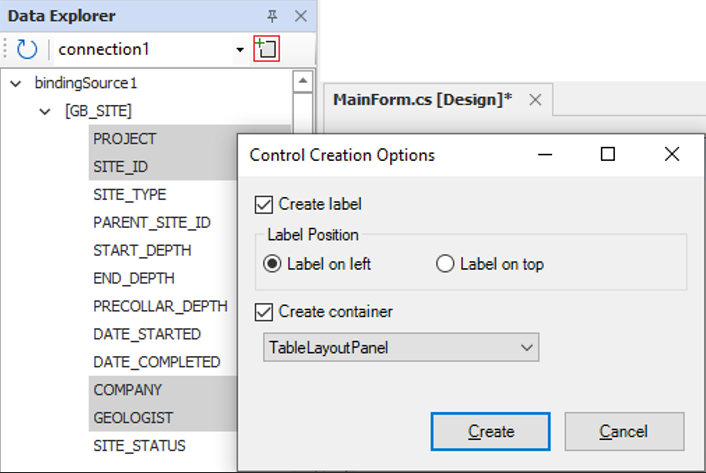Collapse the [GB_SITE] table node
706x473 pixels.
(44, 111)
